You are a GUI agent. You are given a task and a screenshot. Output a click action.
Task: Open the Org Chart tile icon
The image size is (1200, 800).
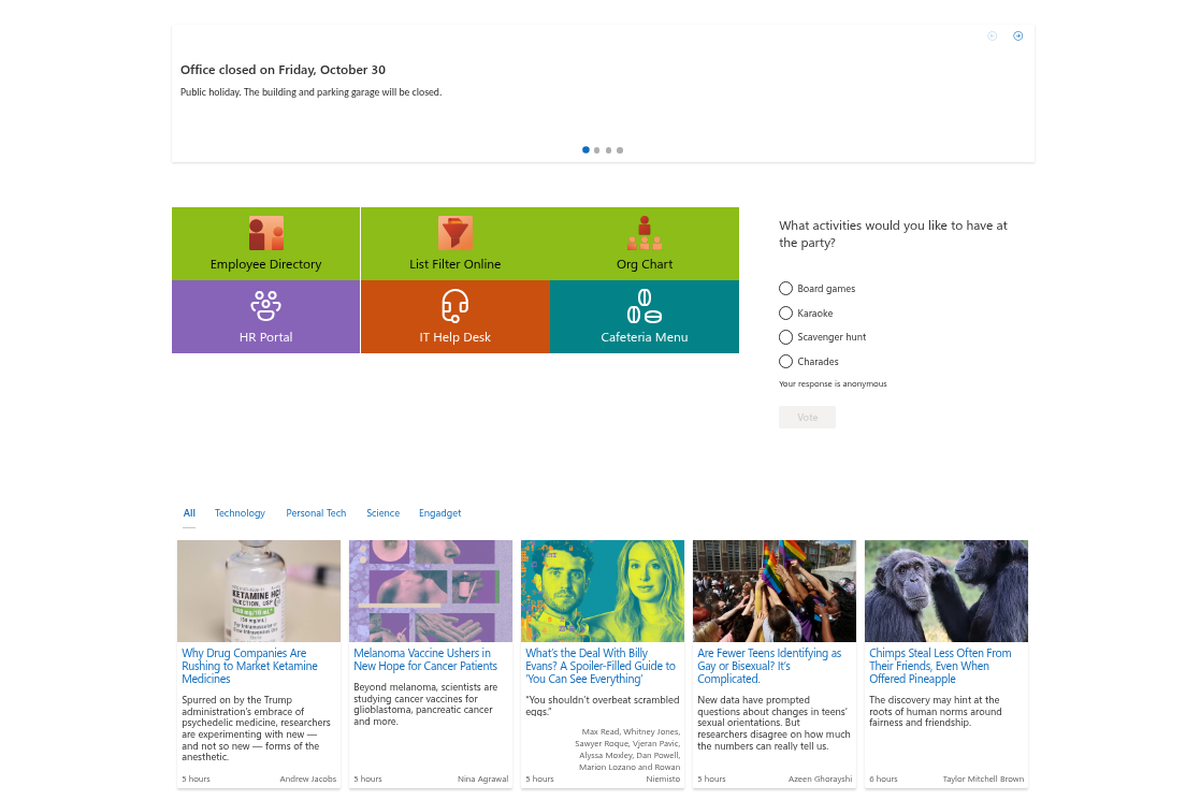point(644,233)
